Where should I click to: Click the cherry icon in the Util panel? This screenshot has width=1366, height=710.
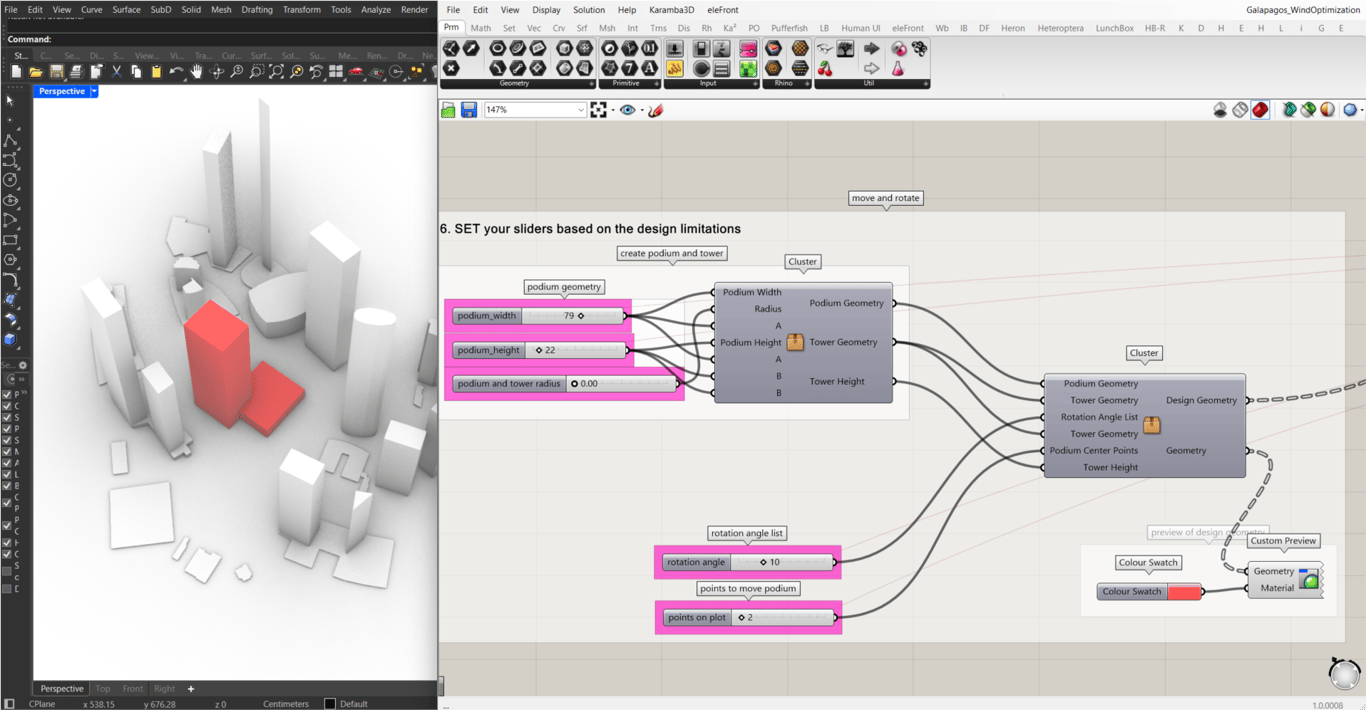click(x=825, y=69)
